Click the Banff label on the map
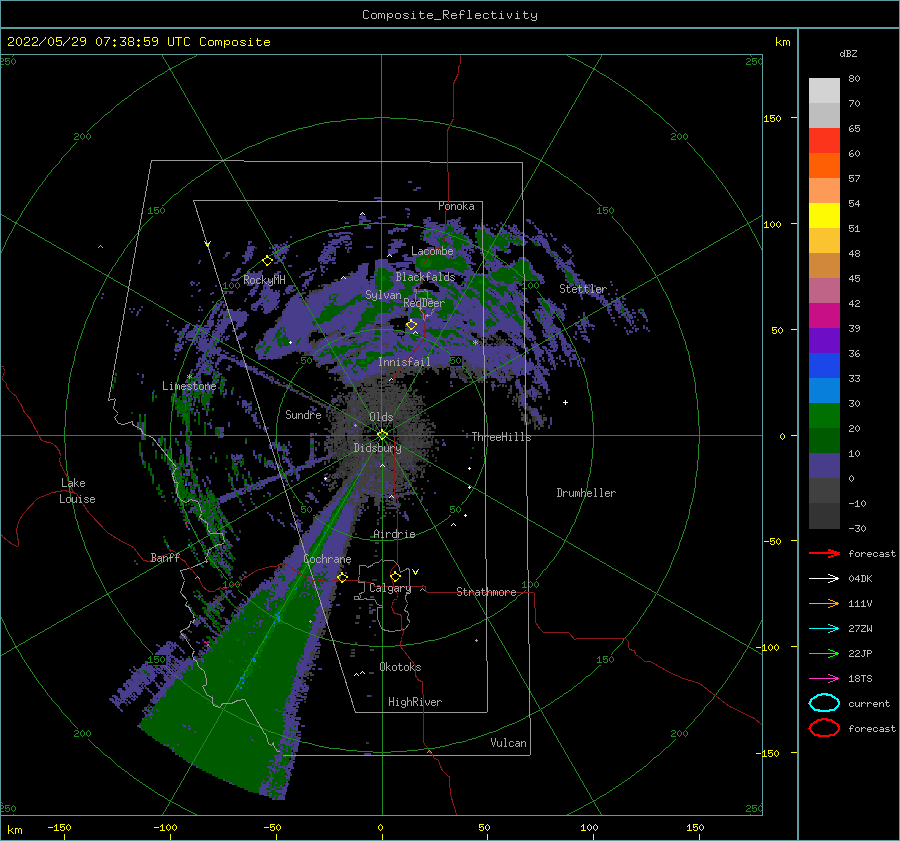This screenshot has width=900, height=841. pos(165,558)
